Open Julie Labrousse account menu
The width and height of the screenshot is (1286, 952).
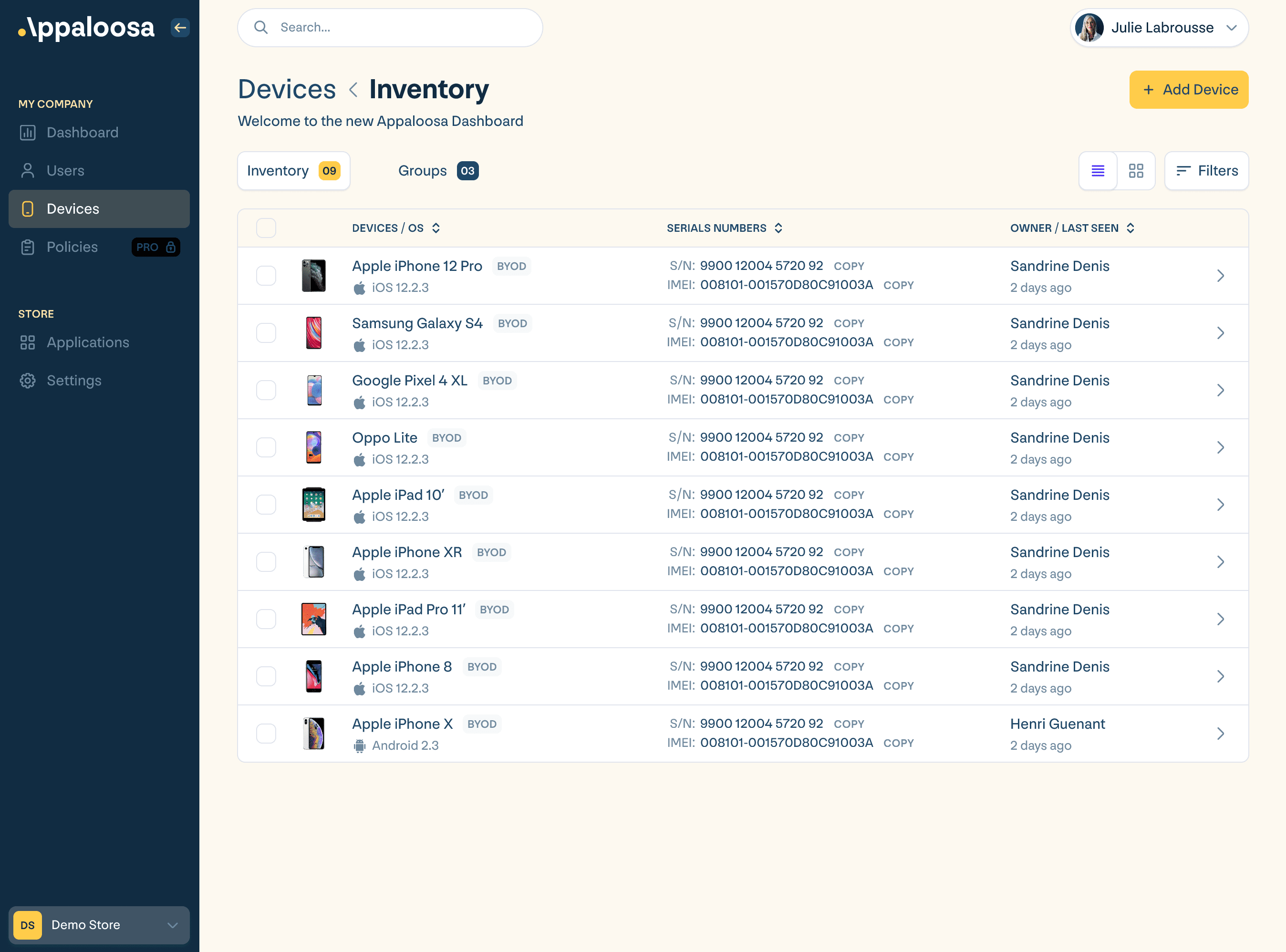click(1159, 27)
